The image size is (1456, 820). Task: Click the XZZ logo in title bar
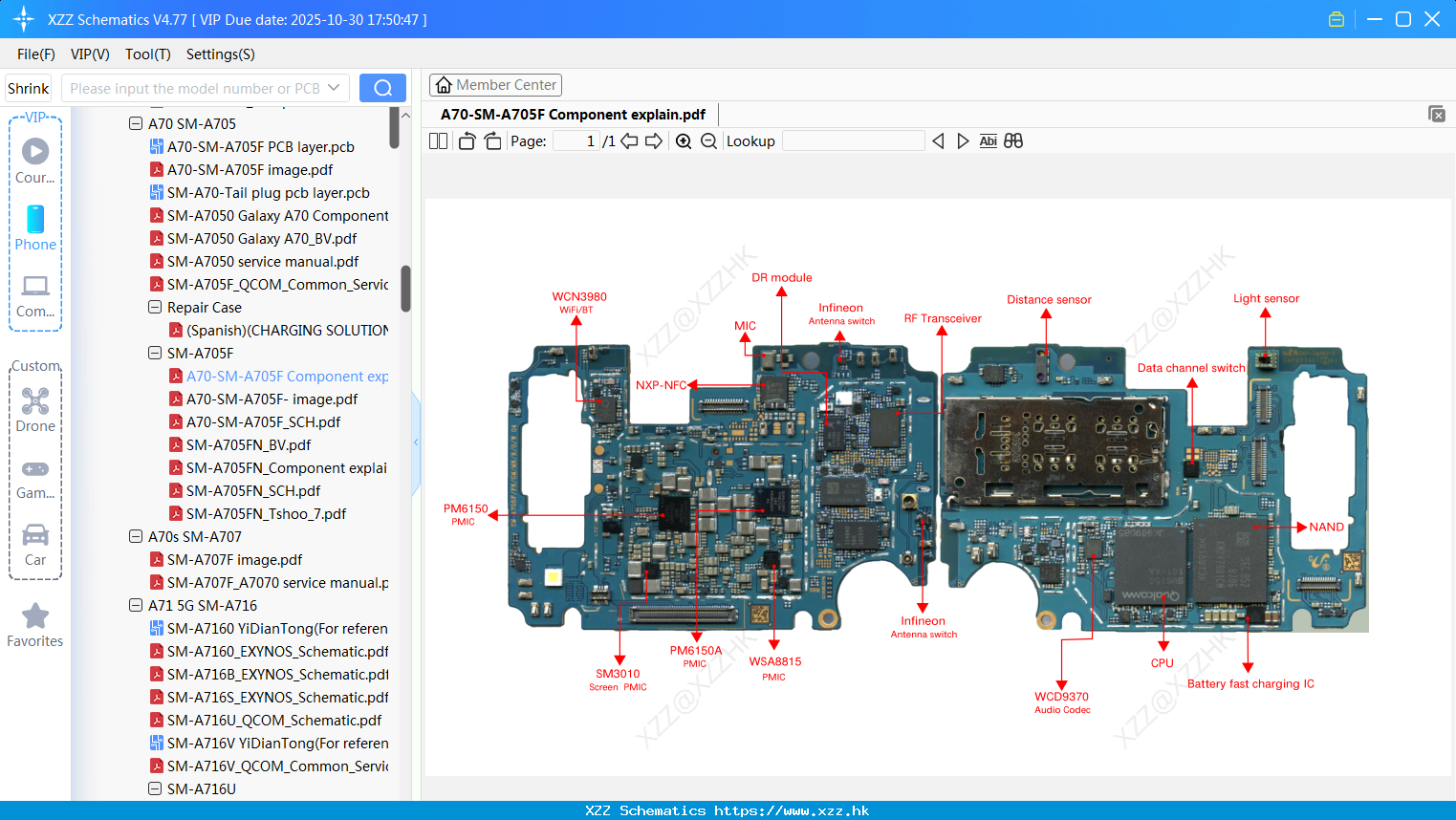click(x=24, y=19)
